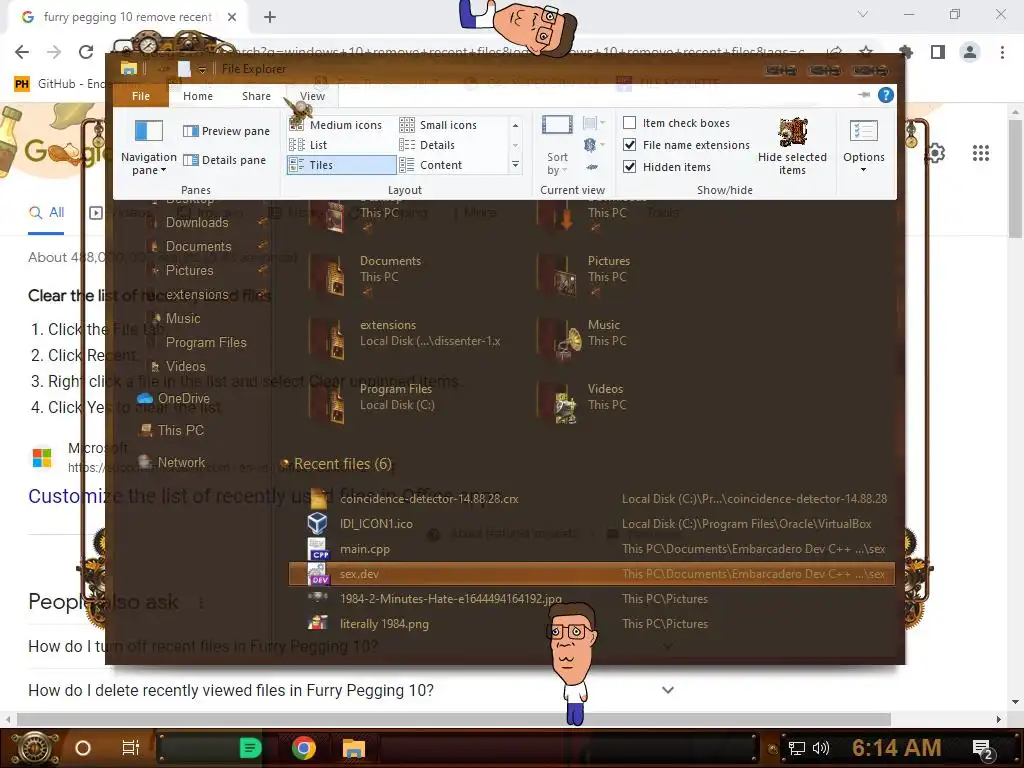The height and width of the screenshot is (768, 1024).
Task: Toggle the Preview pane button
Action: [x=226, y=131]
